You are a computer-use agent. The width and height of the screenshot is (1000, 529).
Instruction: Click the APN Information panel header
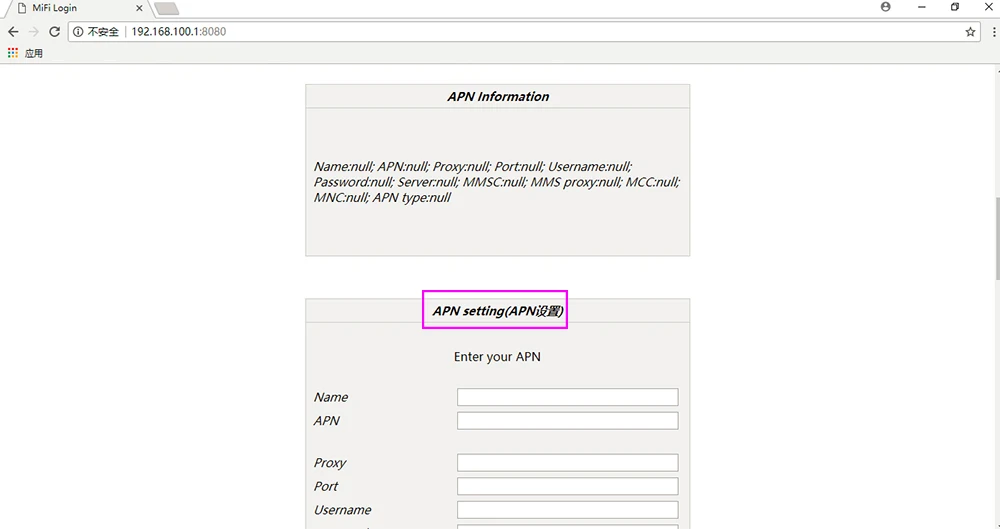click(x=497, y=96)
